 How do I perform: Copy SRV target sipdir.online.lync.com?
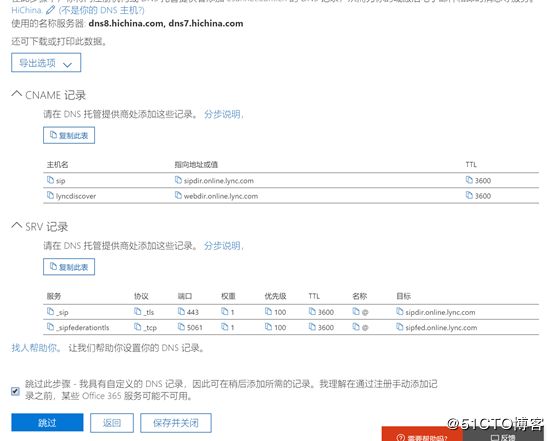(x=400, y=311)
